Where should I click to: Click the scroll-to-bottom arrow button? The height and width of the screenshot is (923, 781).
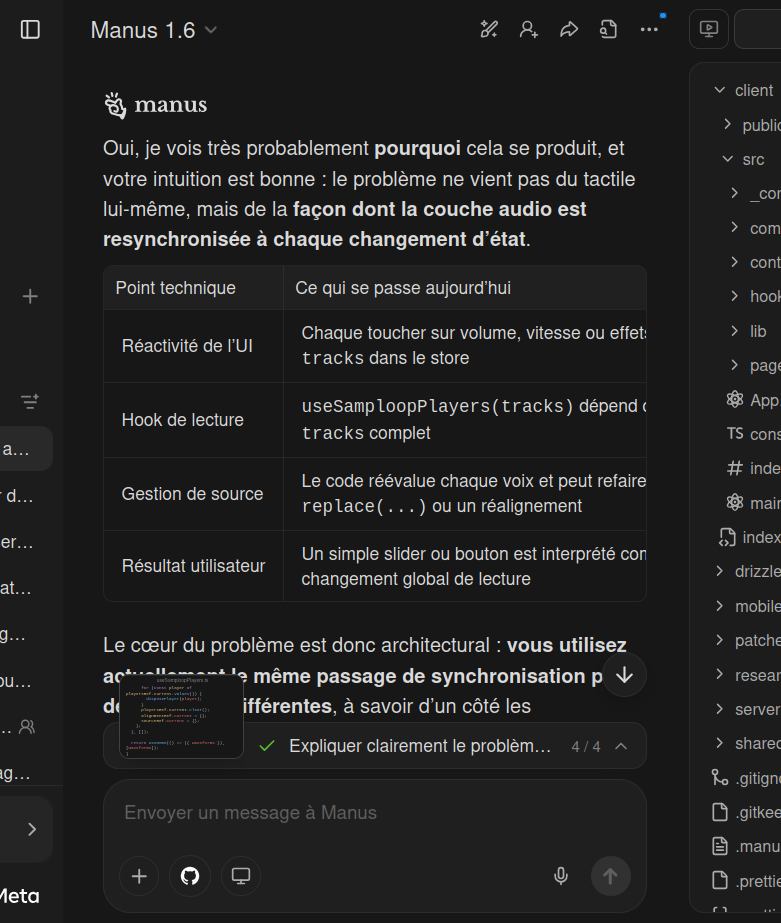pos(624,675)
